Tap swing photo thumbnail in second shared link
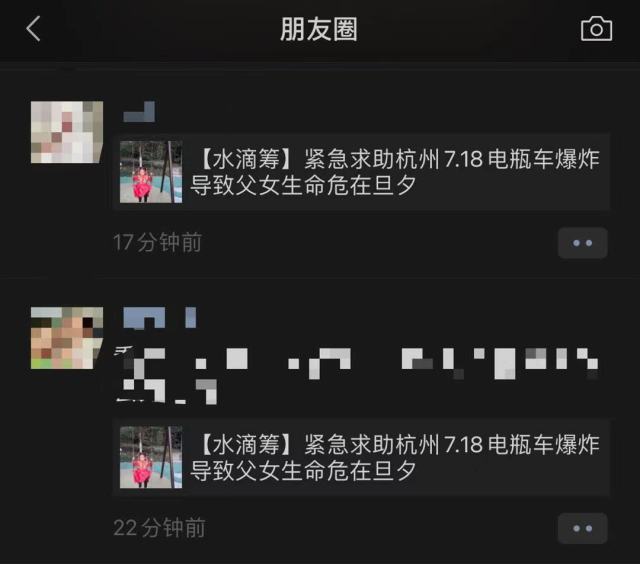 click(x=151, y=457)
